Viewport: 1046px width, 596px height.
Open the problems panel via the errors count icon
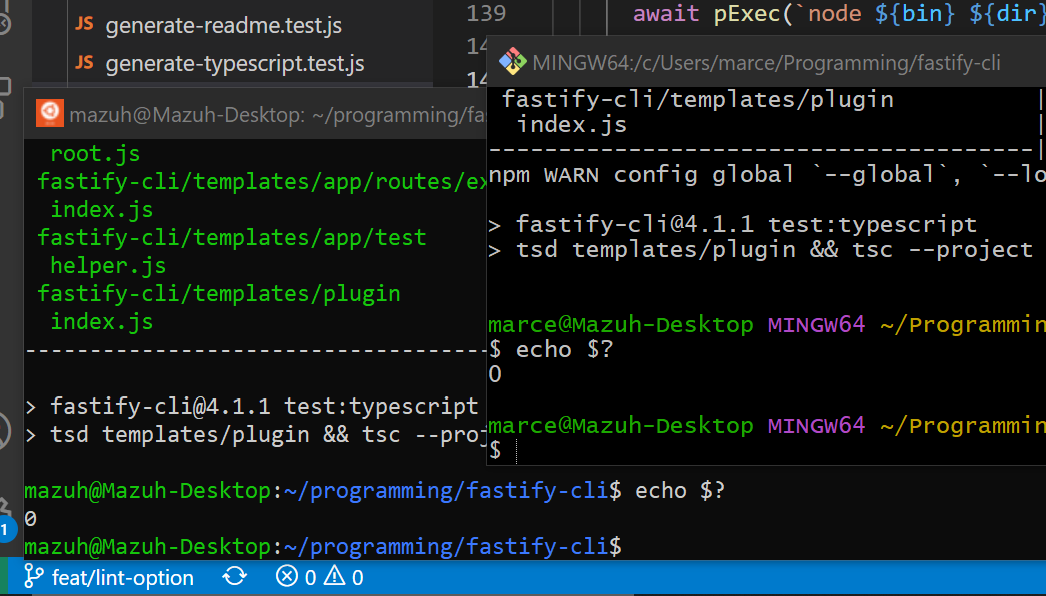296,577
